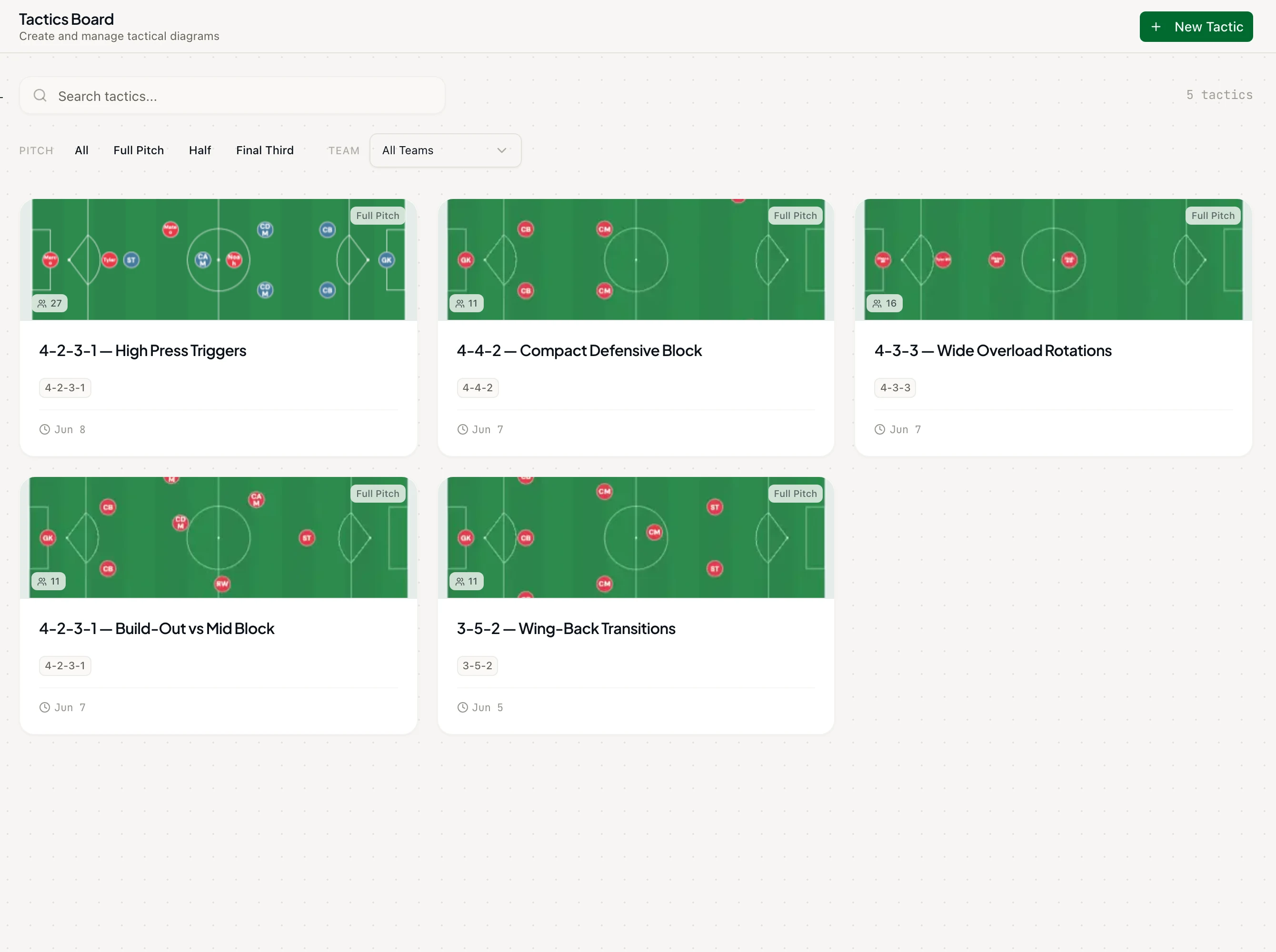Click Full Pitch badge on Build-Out vs Mid Block

[378, 493]
